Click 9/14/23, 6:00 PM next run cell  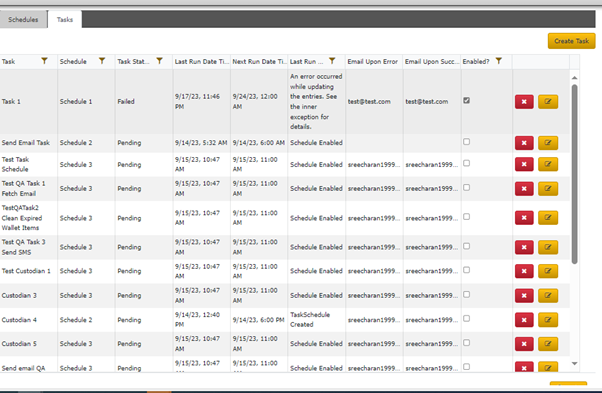tap(258, 320)
